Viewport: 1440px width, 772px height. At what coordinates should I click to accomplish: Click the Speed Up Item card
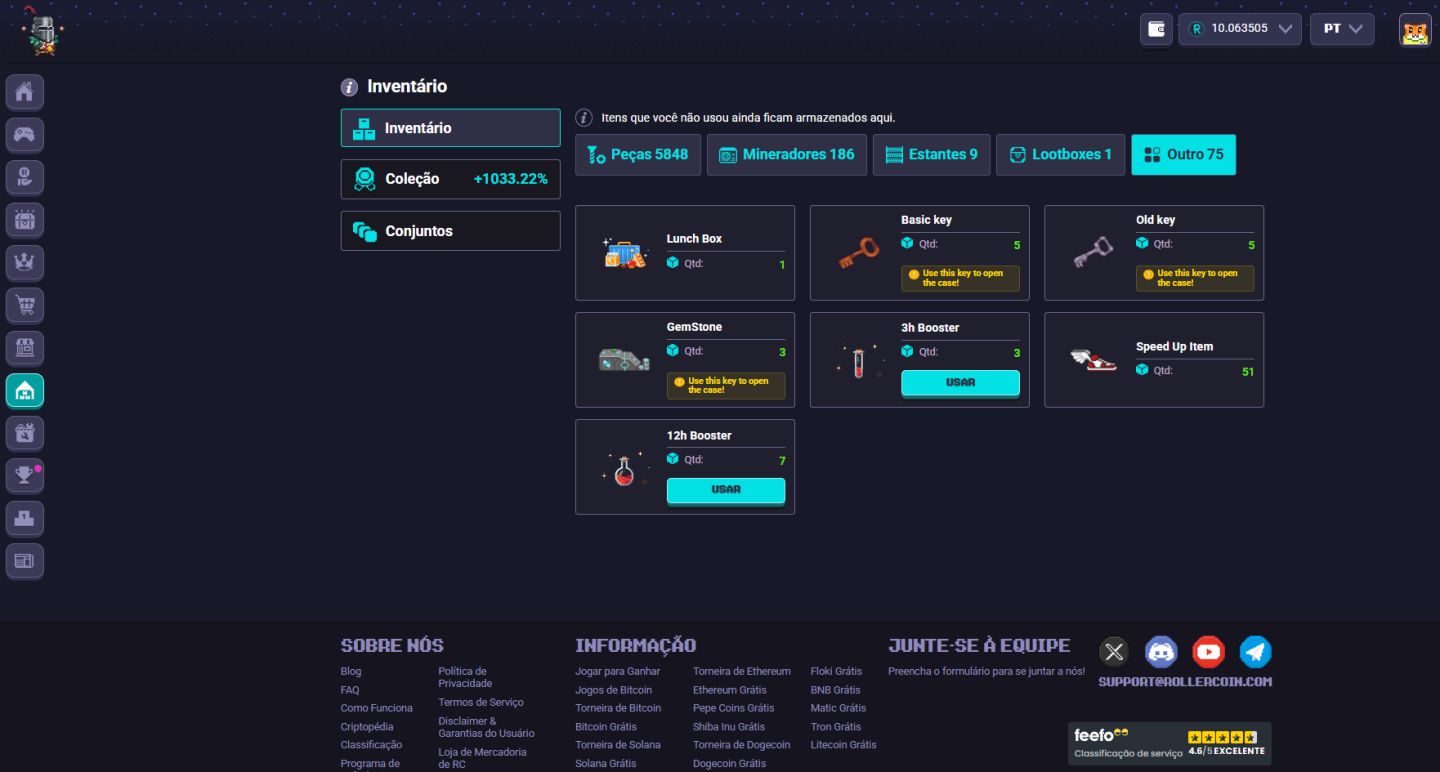(x=1154, y=360)
